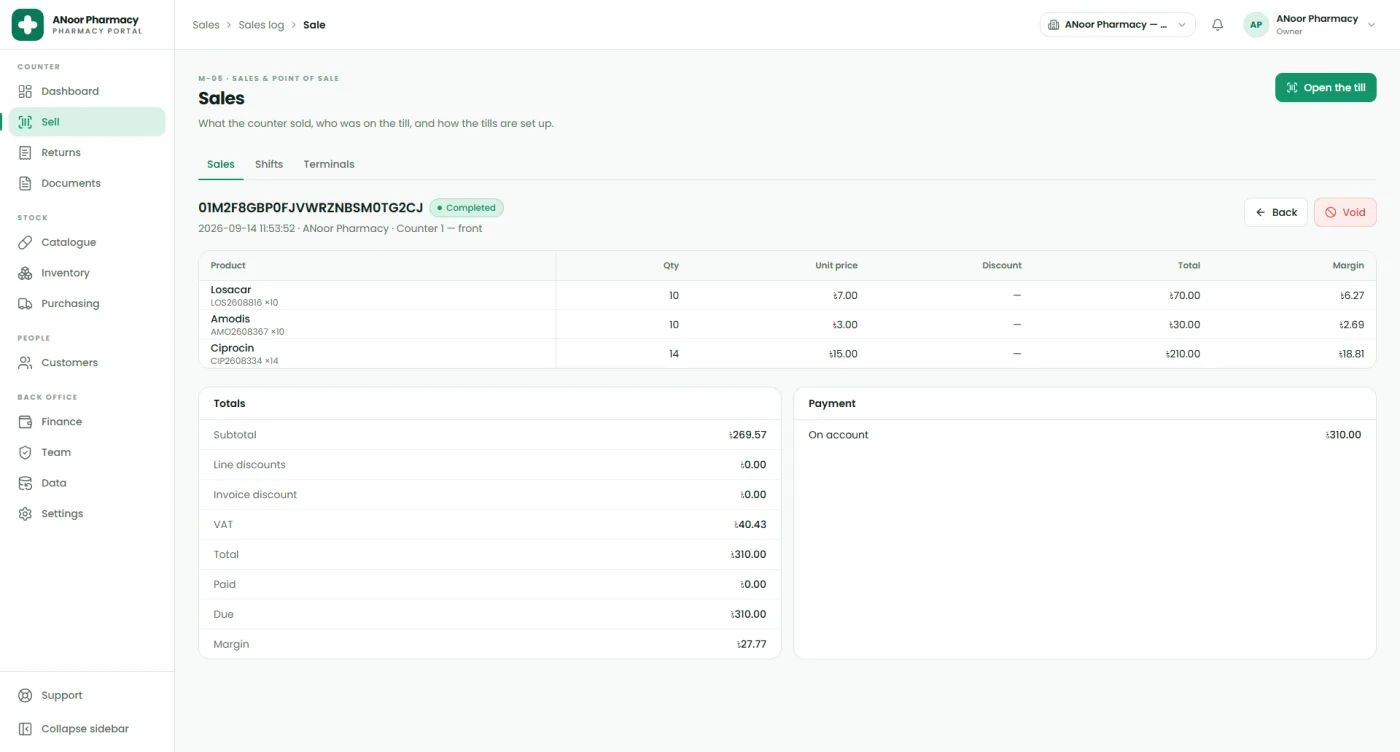
Task: Open Support at sidebar bottom
Action: click(87, 695)
